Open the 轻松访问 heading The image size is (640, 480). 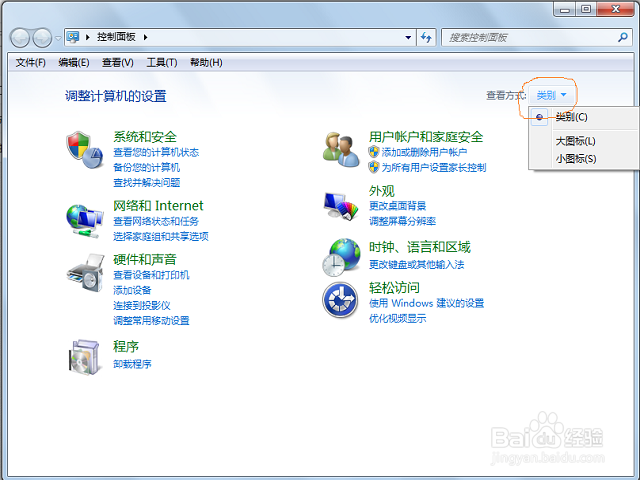click(394, 288)
